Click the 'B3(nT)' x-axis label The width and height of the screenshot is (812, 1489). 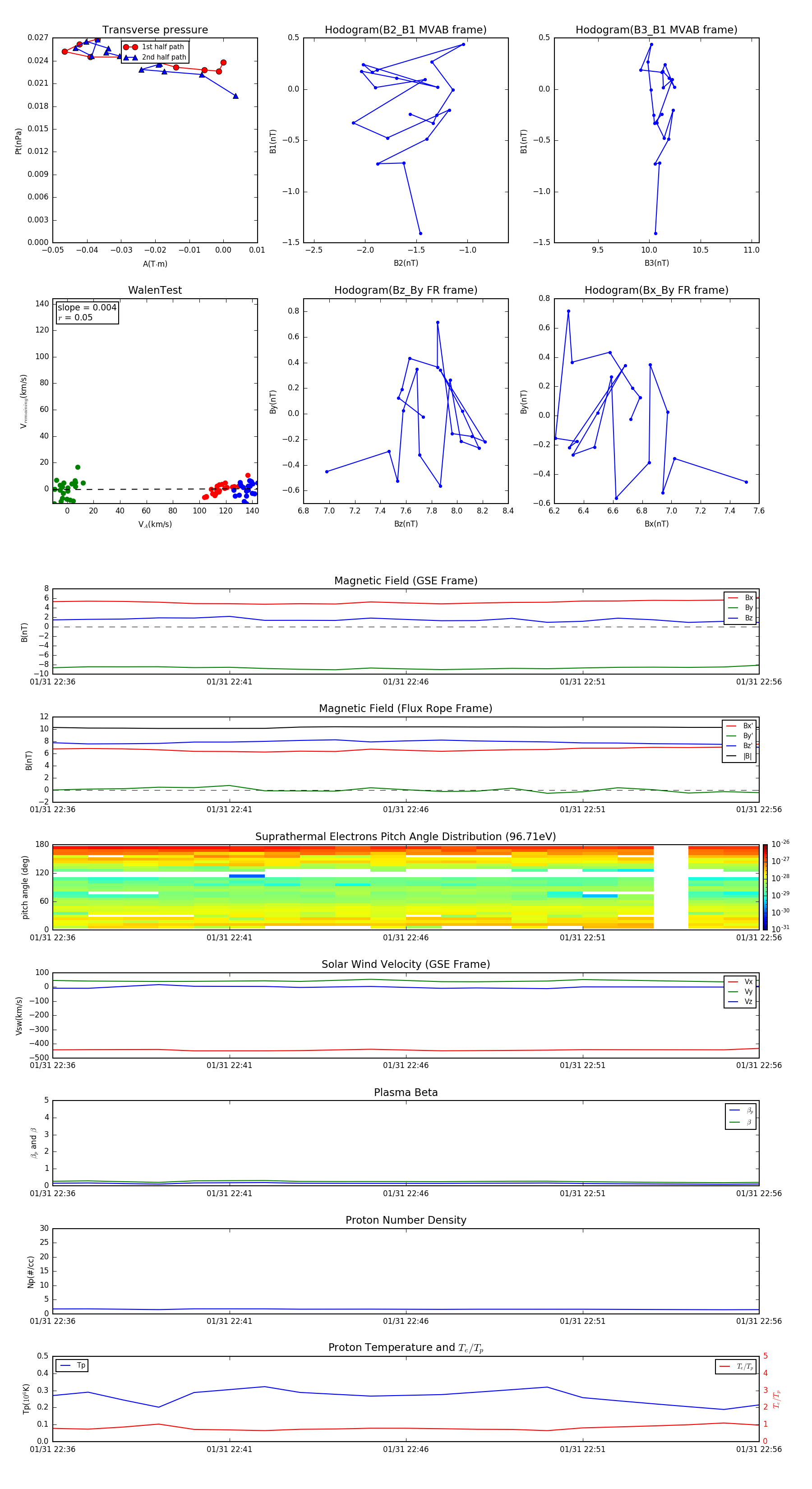[x=656, y=263]
